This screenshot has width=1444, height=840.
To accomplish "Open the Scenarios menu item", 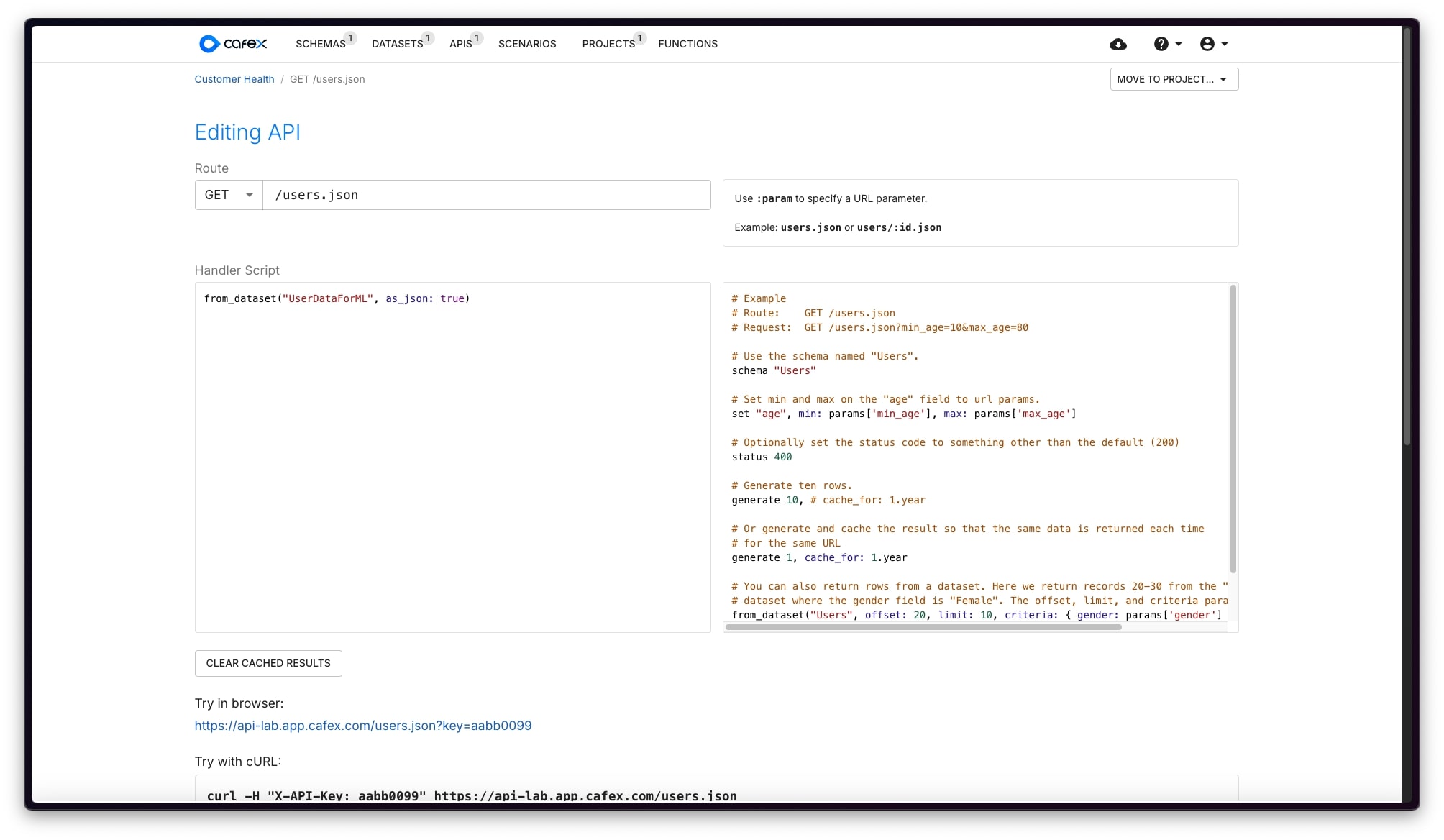I will point(526,44).
